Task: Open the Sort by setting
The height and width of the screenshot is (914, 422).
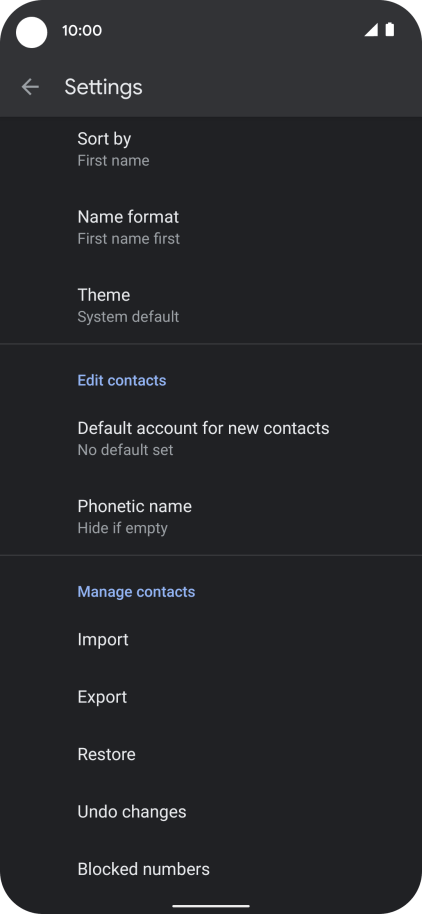Action: [x=211, y=149]
